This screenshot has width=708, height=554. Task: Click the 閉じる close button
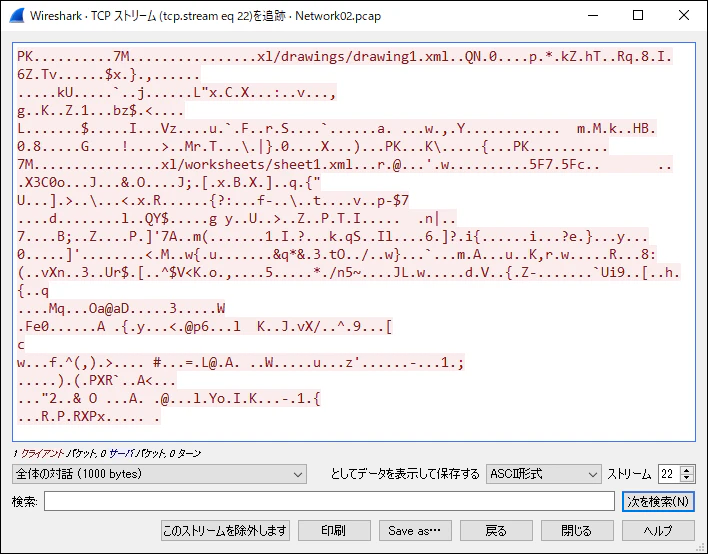tap(577, 531)
